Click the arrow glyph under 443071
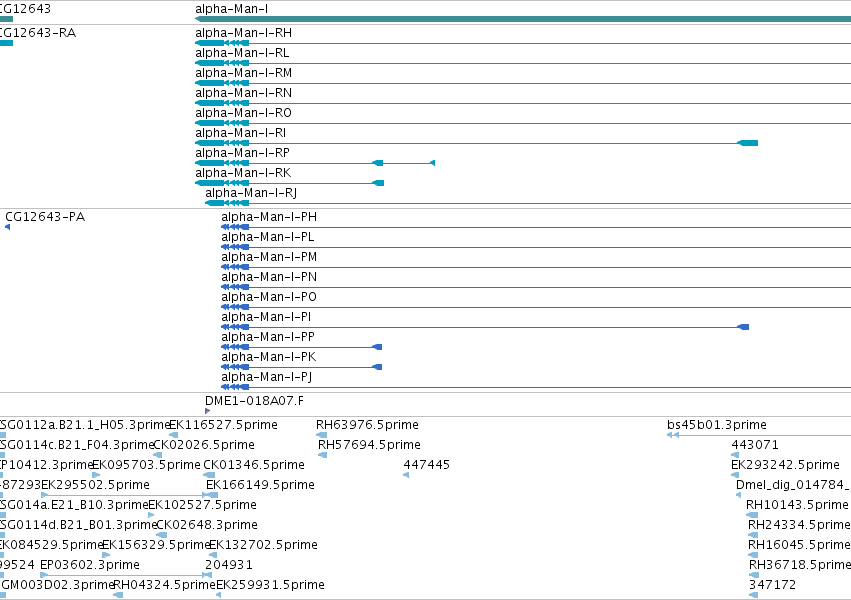 pyautogui.click(x=735, y=455)
